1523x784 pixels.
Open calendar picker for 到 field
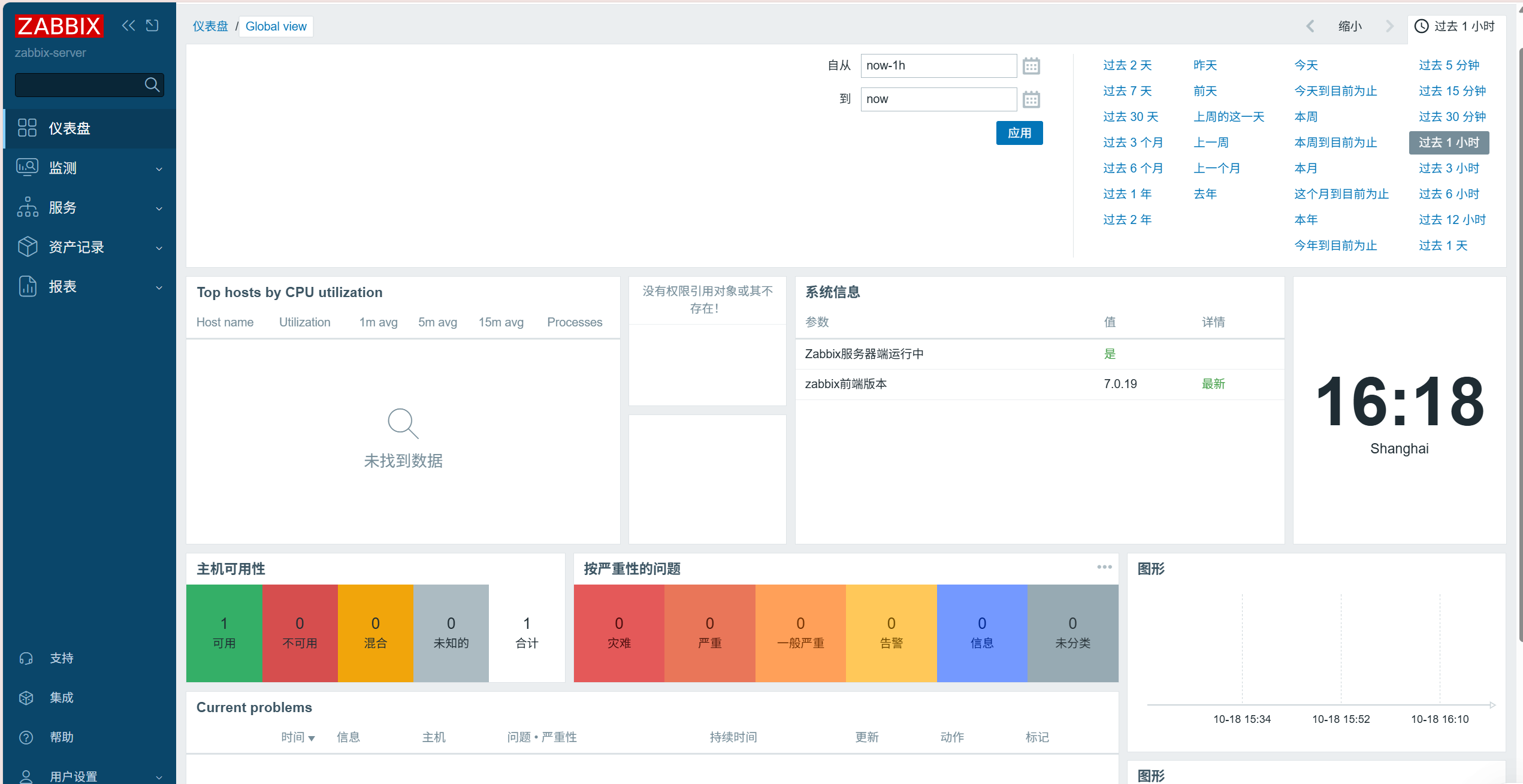click(1031, 99)
